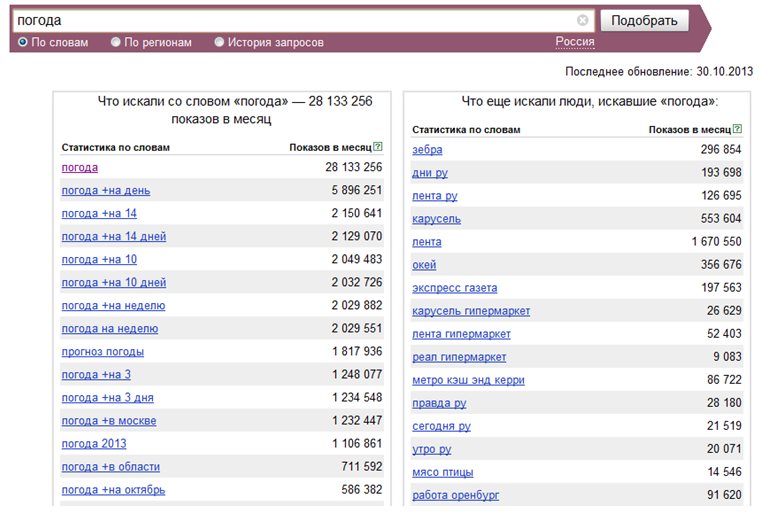Screen dimensions: 759x512
Task: Open the 'погода +в области' link
Action: 111,467
